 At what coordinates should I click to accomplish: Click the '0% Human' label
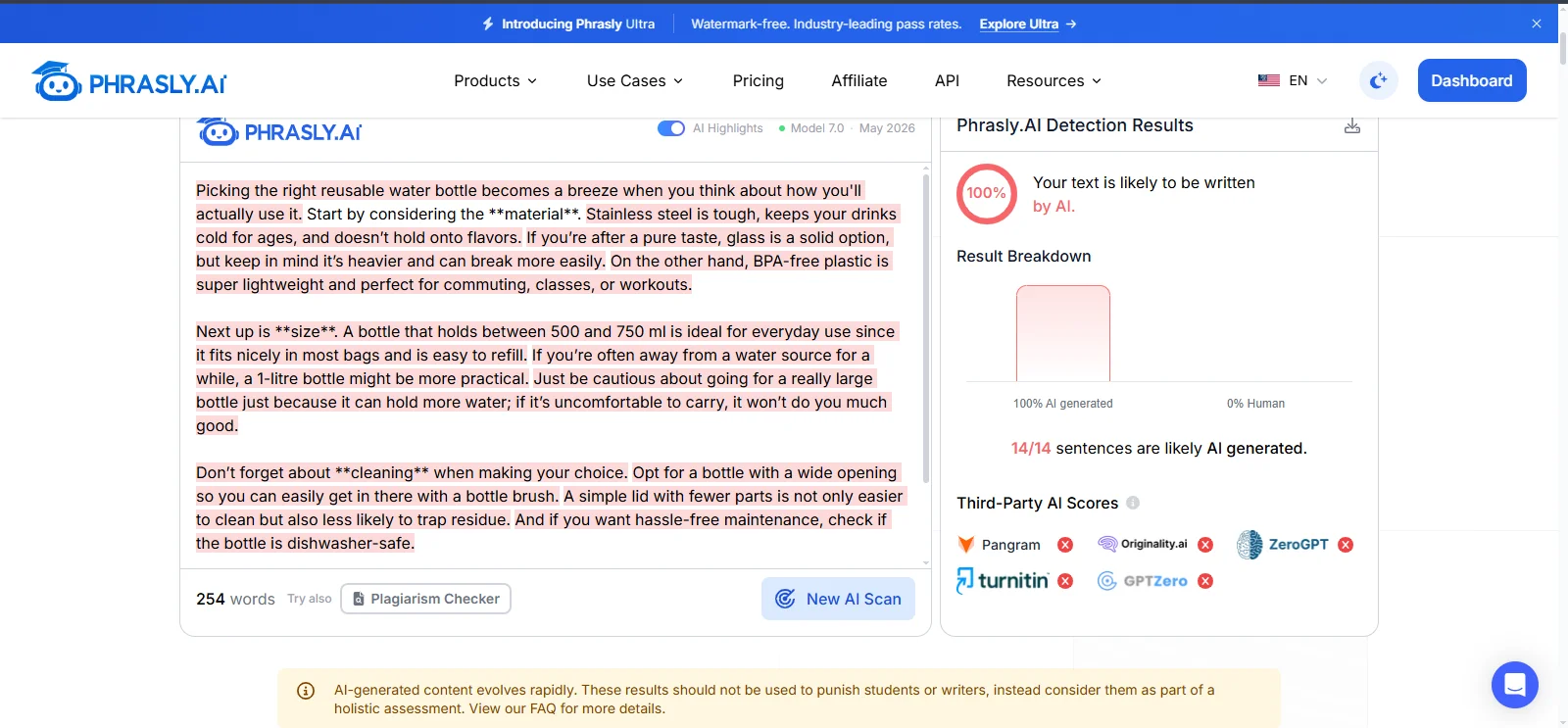click(1255, 404)
